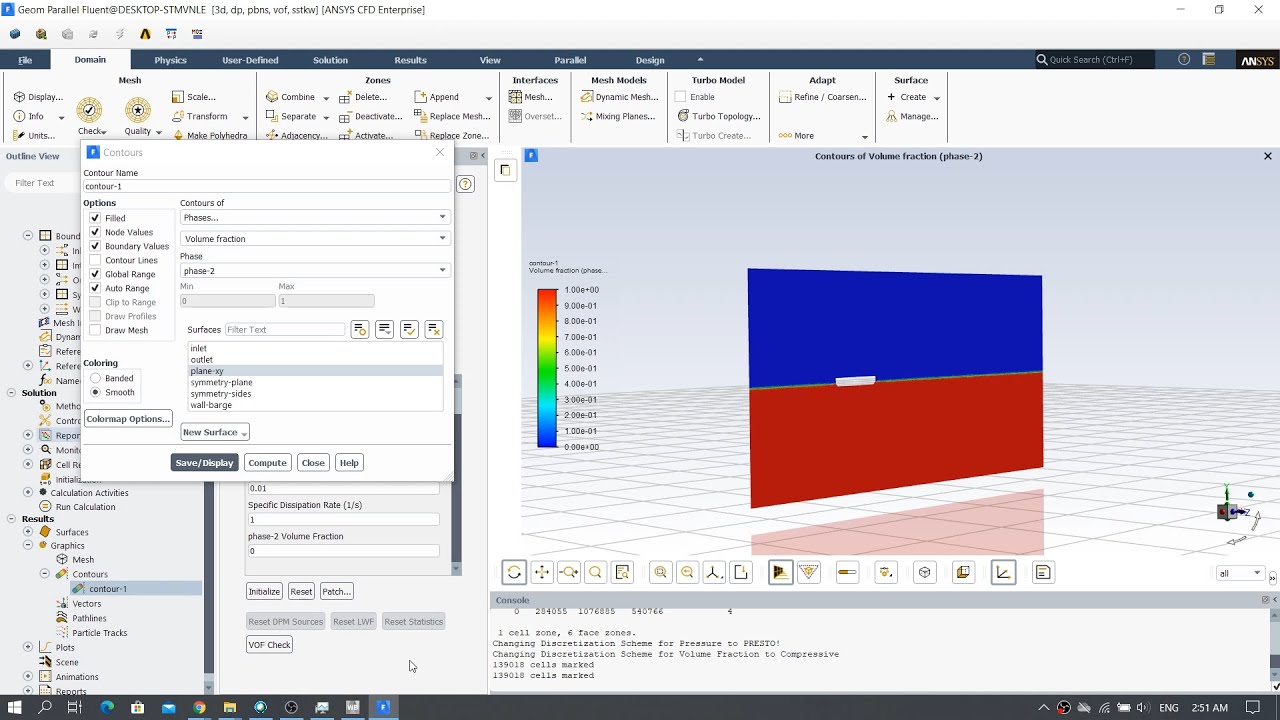Viewport: 1280px width, 720px height.
Task: Open Contours of Phases dropdown
Action: (x=314, y=217)
